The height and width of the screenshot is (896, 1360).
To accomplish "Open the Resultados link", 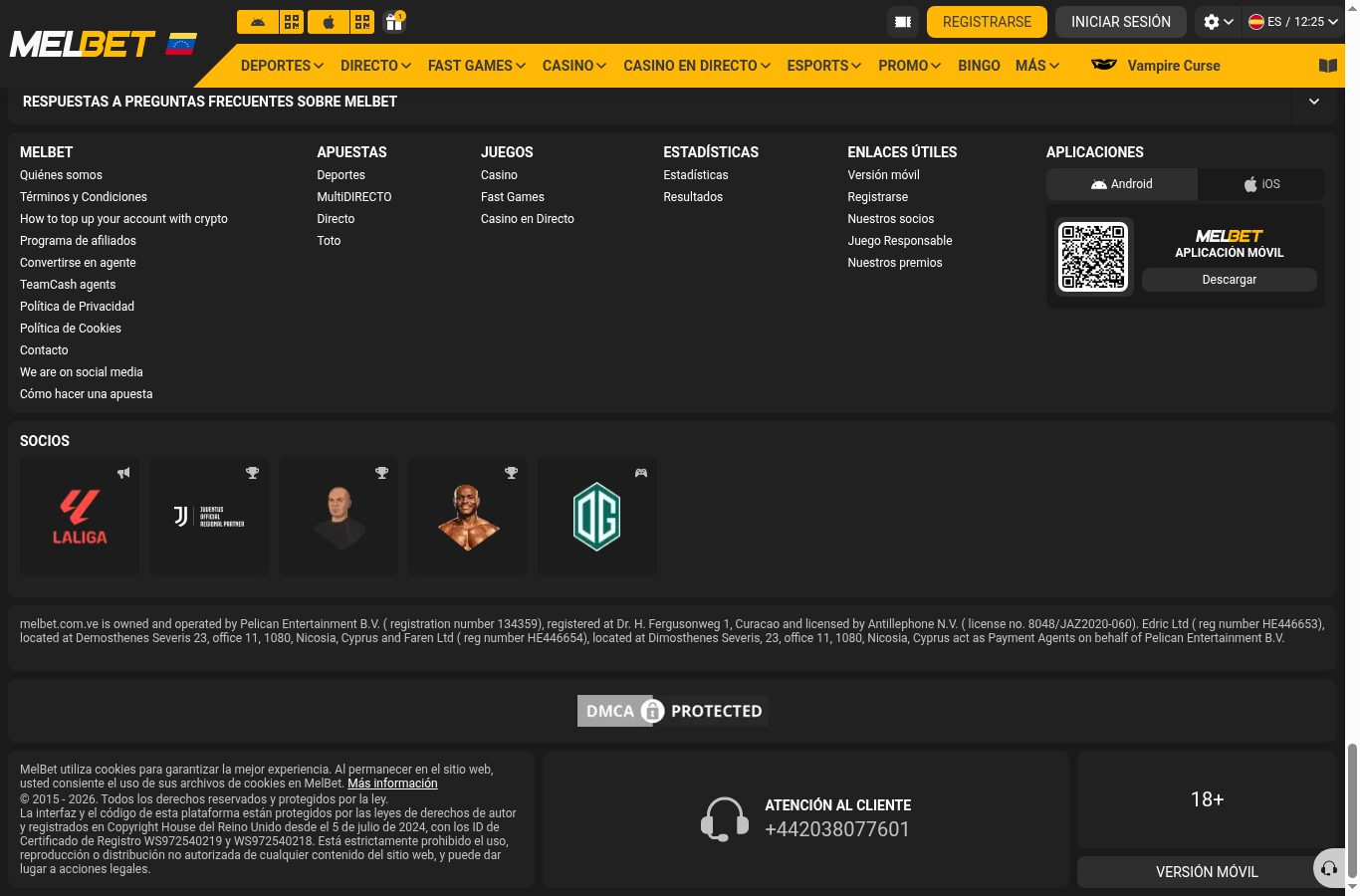I will (x=693, y=197).
